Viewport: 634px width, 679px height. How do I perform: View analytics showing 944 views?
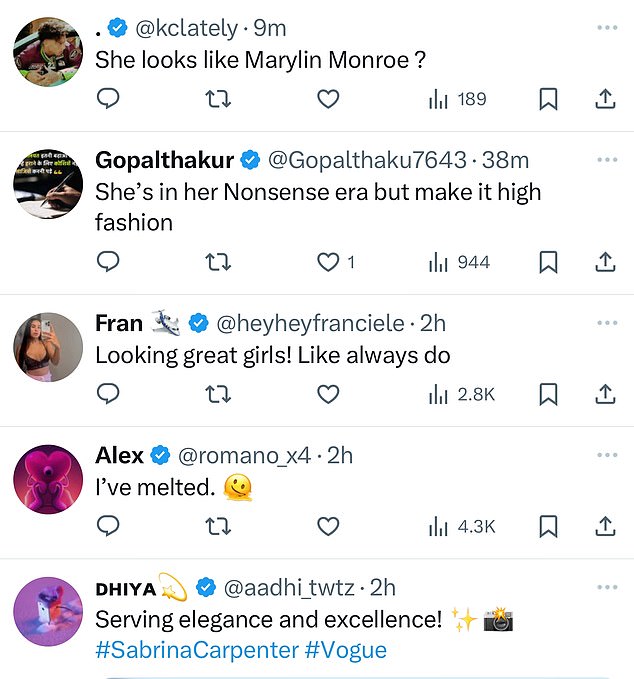pyautogui.click(x=459, y=262)
